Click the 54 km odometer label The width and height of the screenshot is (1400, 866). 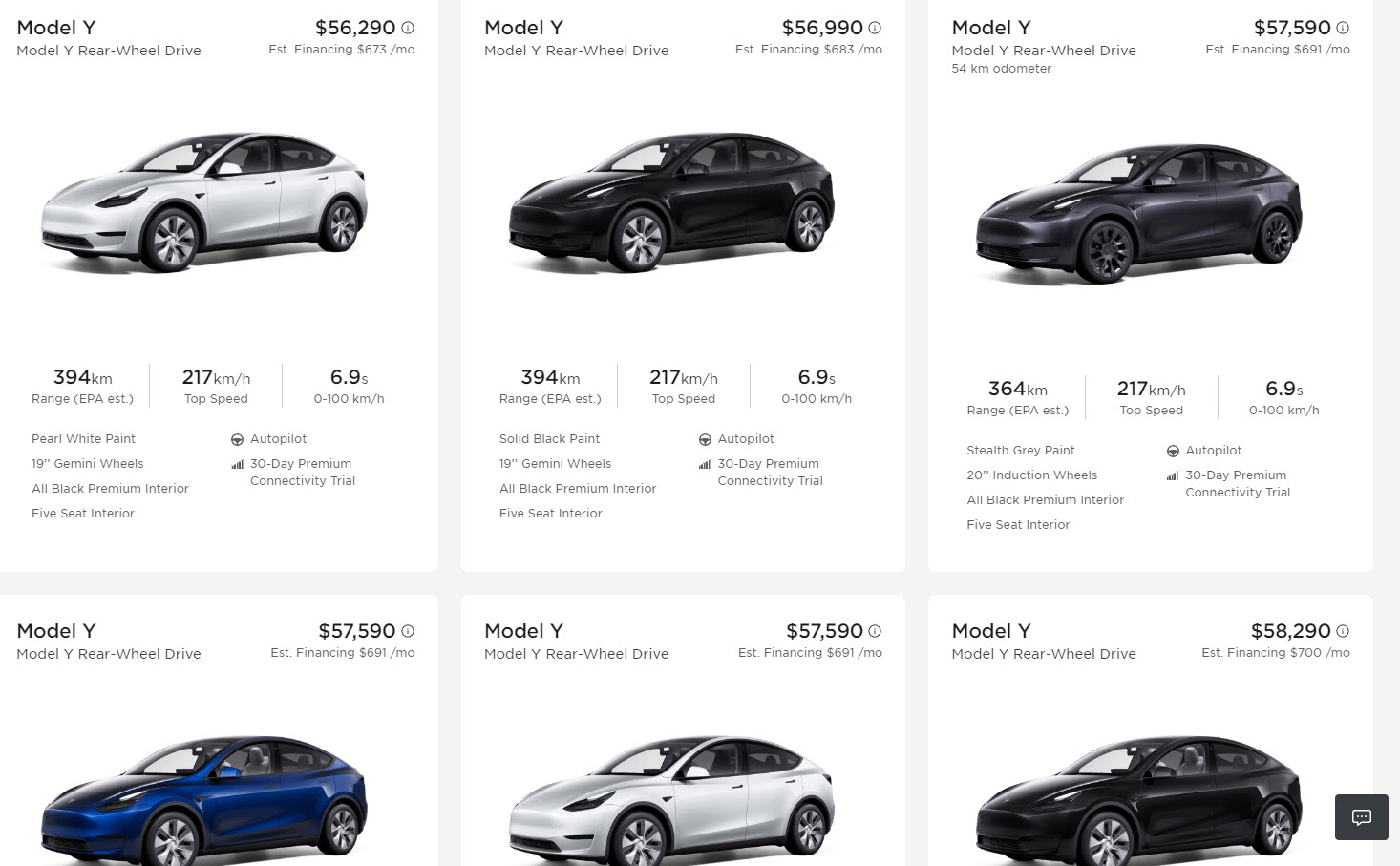click(1001, 69)
